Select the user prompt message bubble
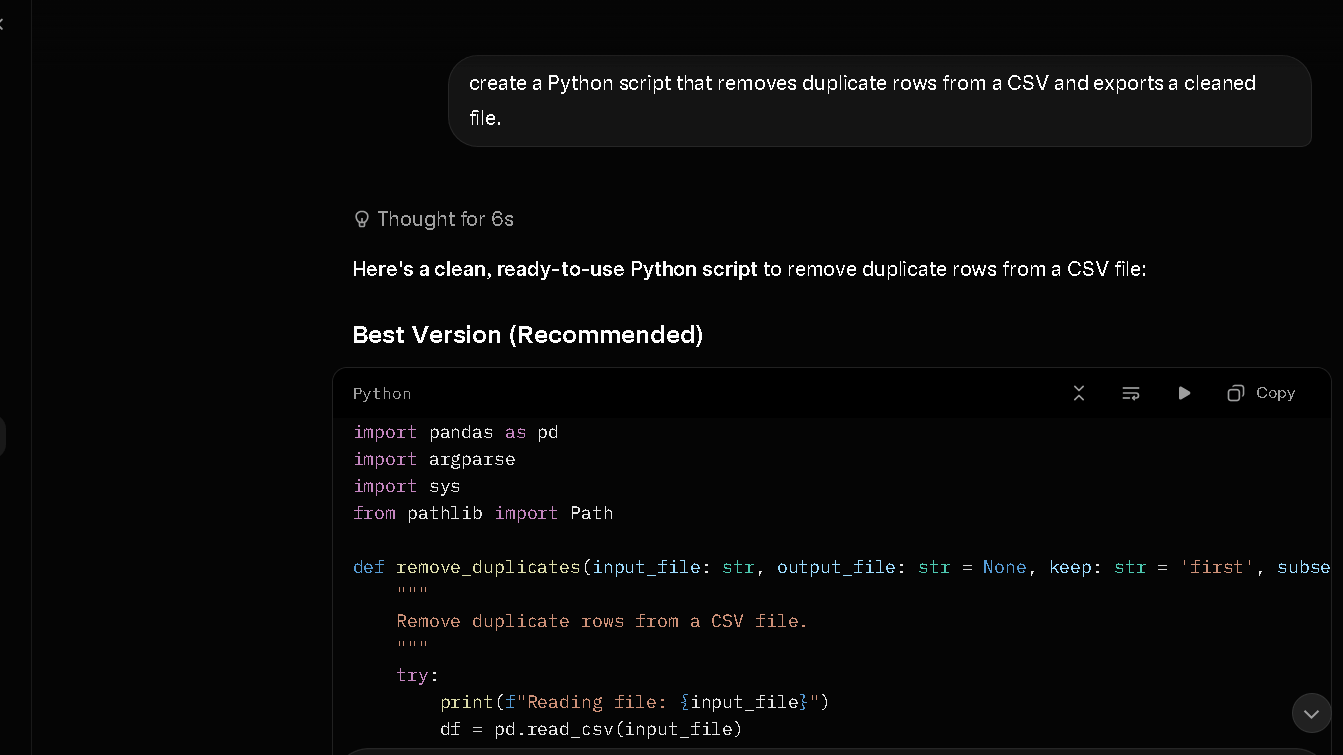Viewport: 1343px width, 755px height. pos(880,101)
